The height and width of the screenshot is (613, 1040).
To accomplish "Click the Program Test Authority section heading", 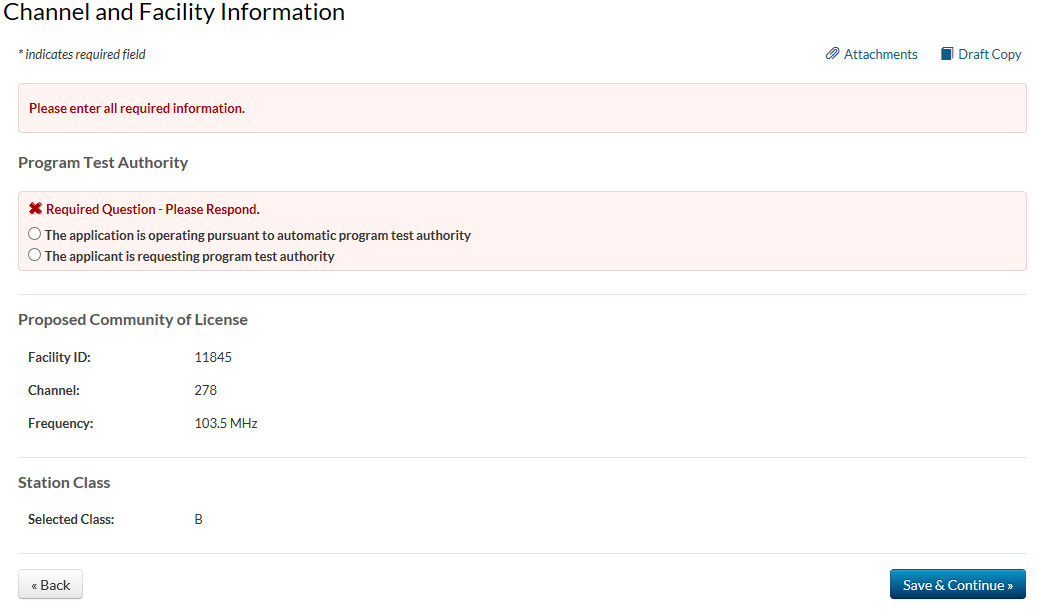I will pyautogui.click(x=103, y=162).
